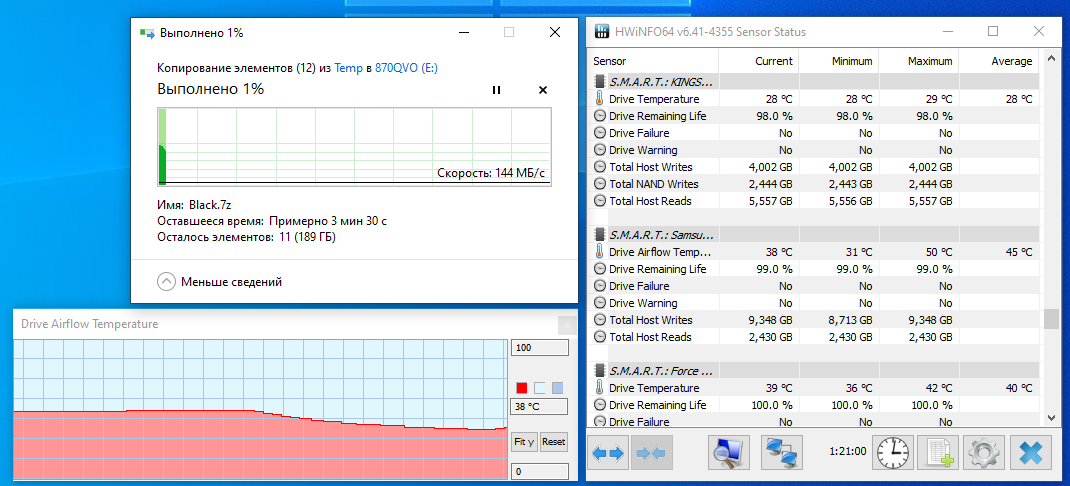1070x486 pixels.
Task: Select the Total NAND Writes row label
Action: pos(654,184)
